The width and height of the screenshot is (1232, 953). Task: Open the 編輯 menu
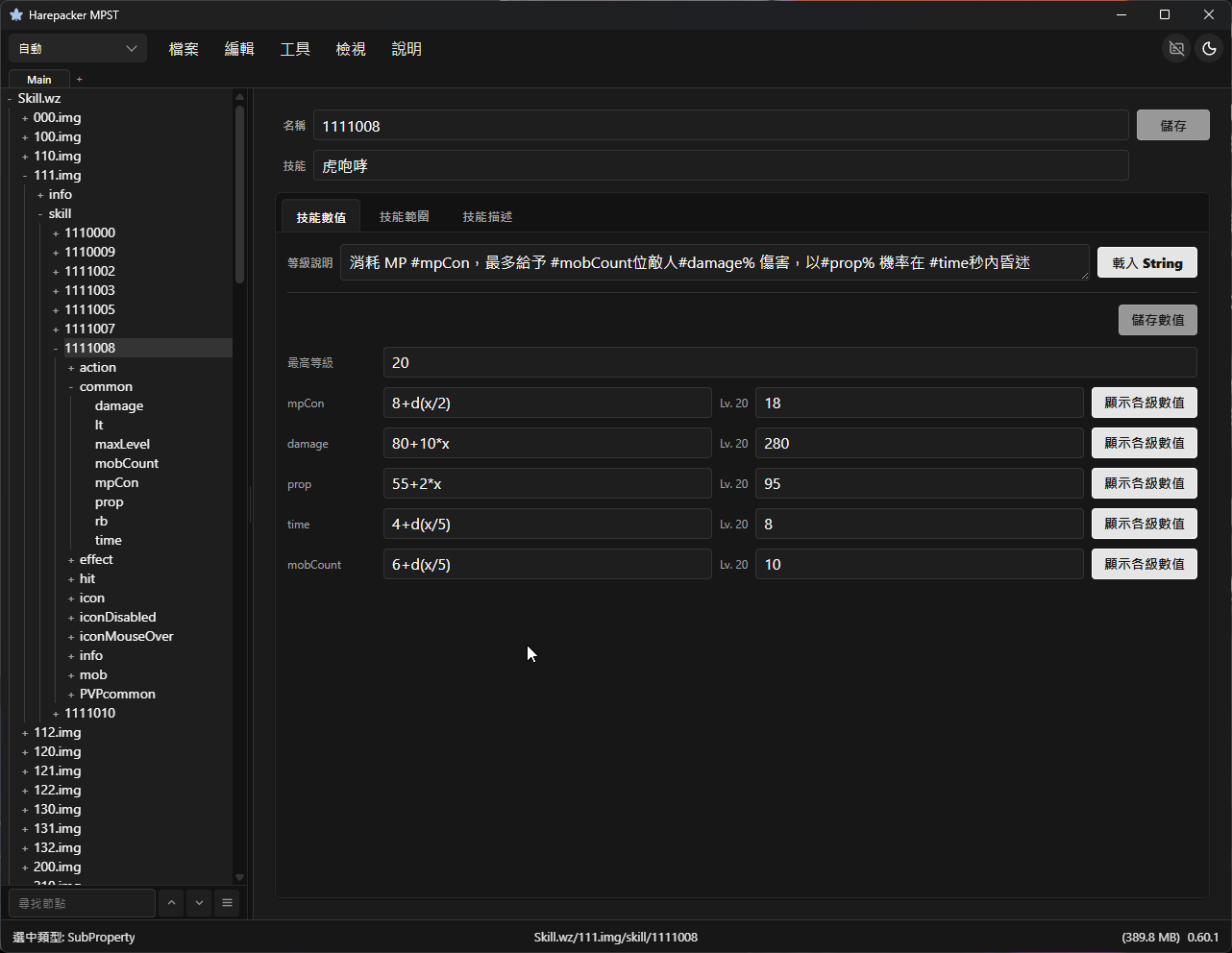pyautogui.click(x=239, y=49)
